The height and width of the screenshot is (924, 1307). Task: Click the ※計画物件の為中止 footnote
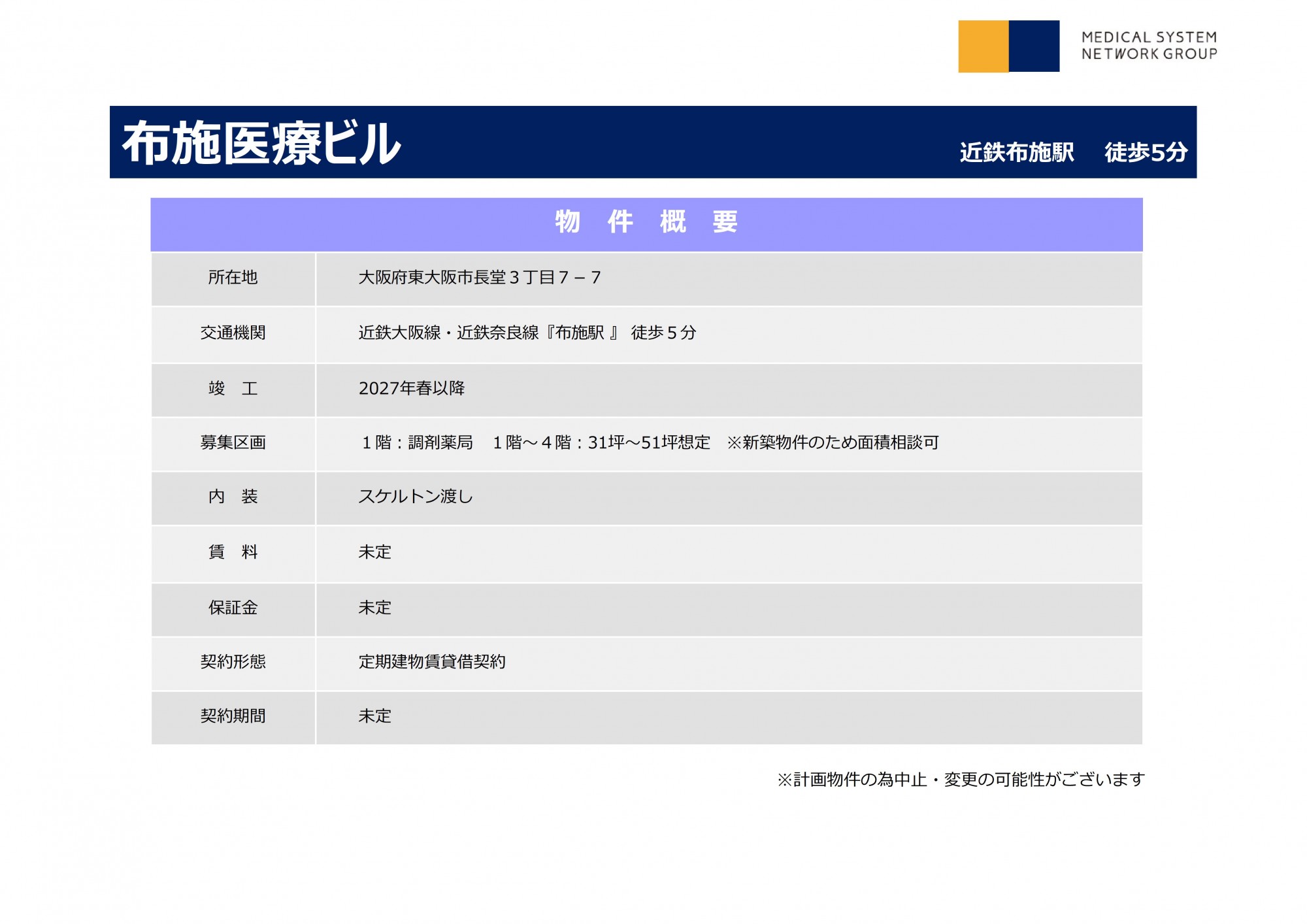click(x=961, y=780)
